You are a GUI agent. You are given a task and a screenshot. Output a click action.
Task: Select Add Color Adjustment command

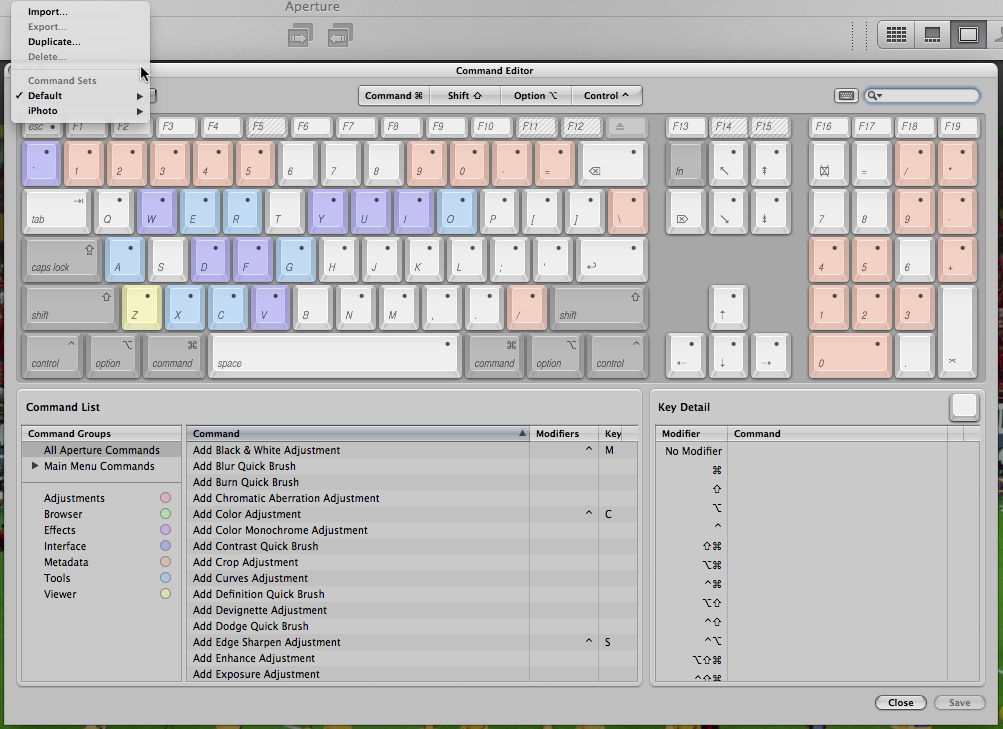(x=412, y=514)
